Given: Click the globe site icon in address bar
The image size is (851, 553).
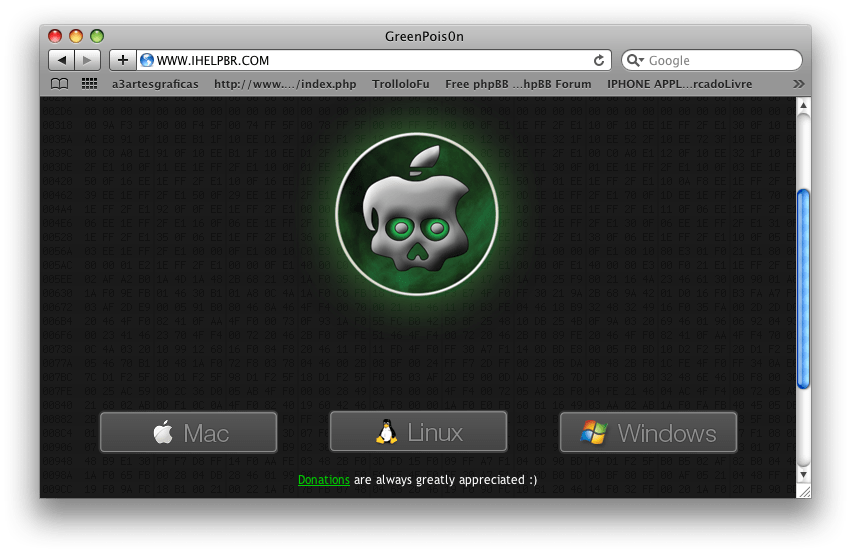Looking at the screenshot, I should (147, 60).
